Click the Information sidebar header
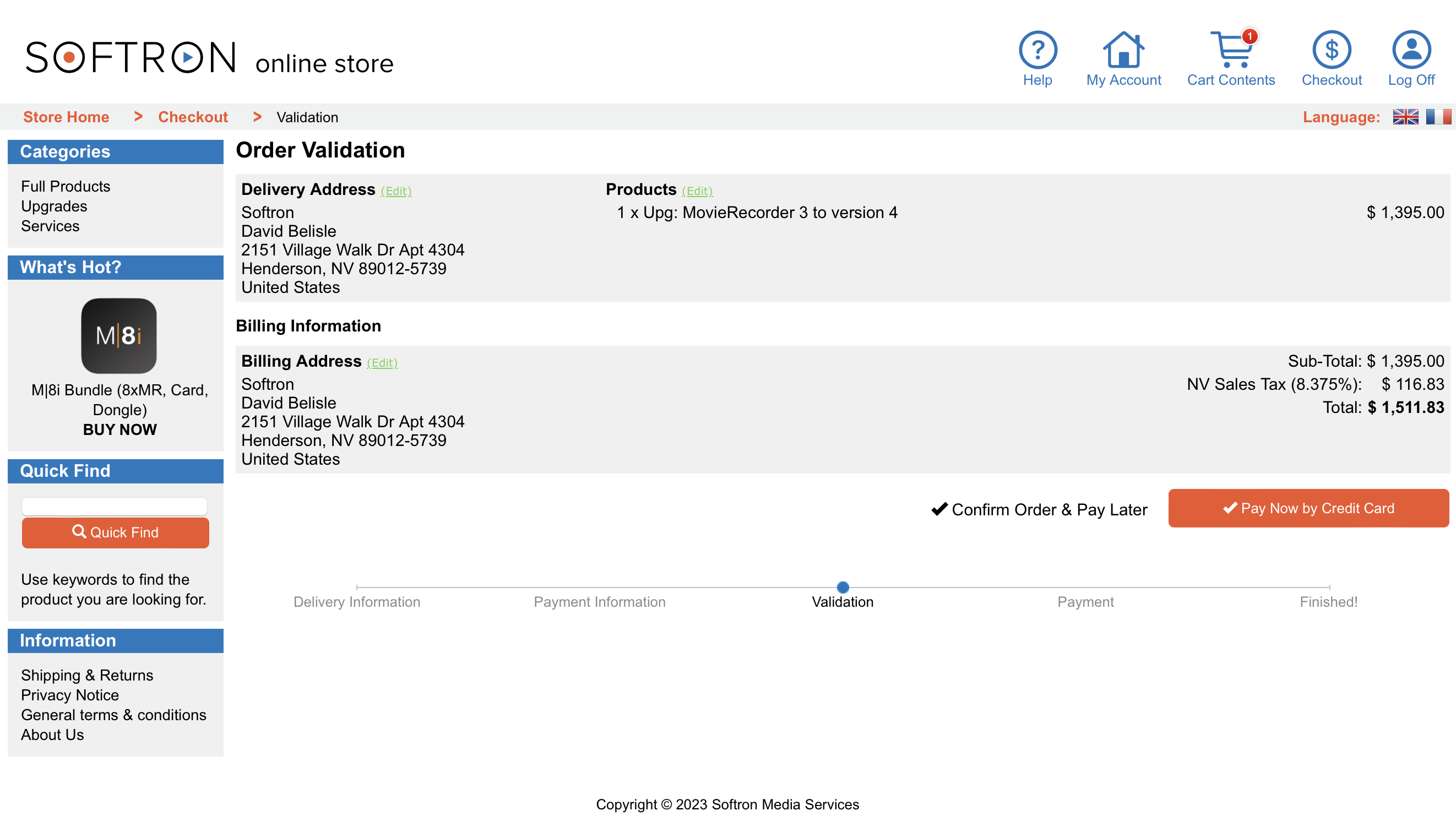1456x838 pixels. tap(115, 640)
